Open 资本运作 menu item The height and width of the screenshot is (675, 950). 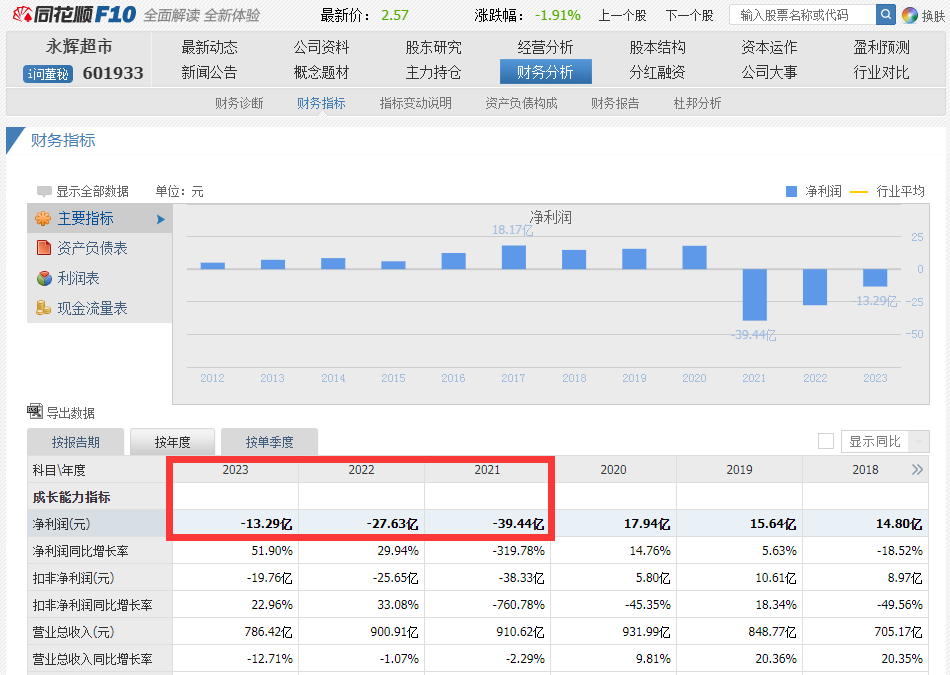point(769,47)
